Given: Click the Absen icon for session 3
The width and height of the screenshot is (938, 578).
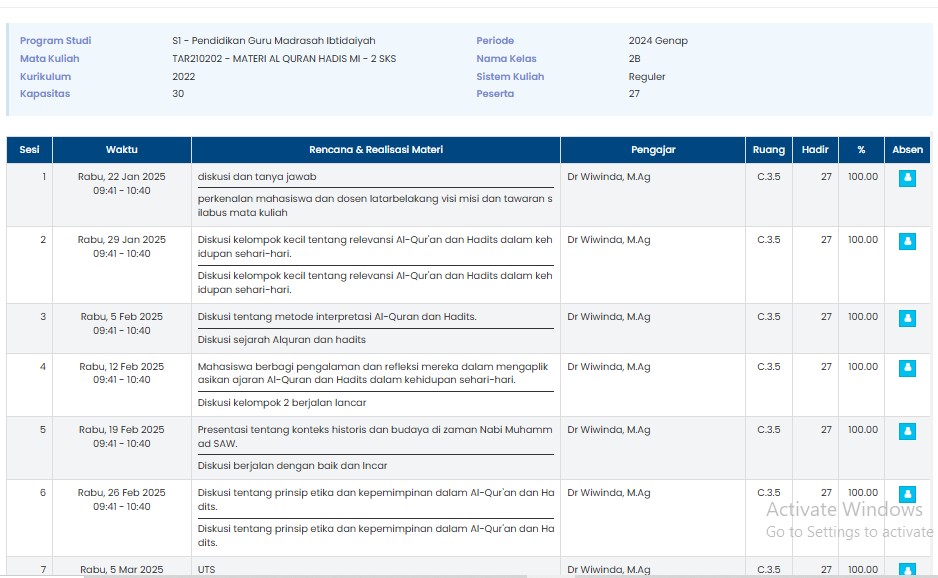Looking at the screenshot, I should point(907,318).
